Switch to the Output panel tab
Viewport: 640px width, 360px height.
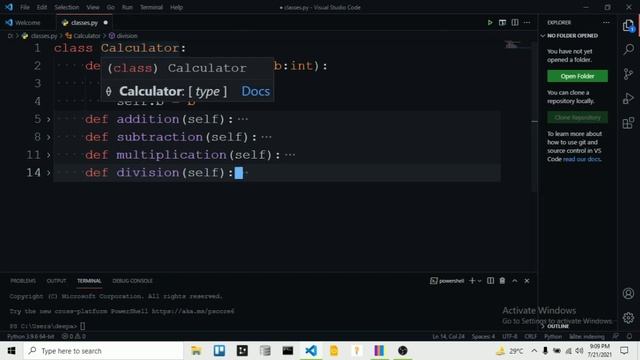tap(56, 281)
